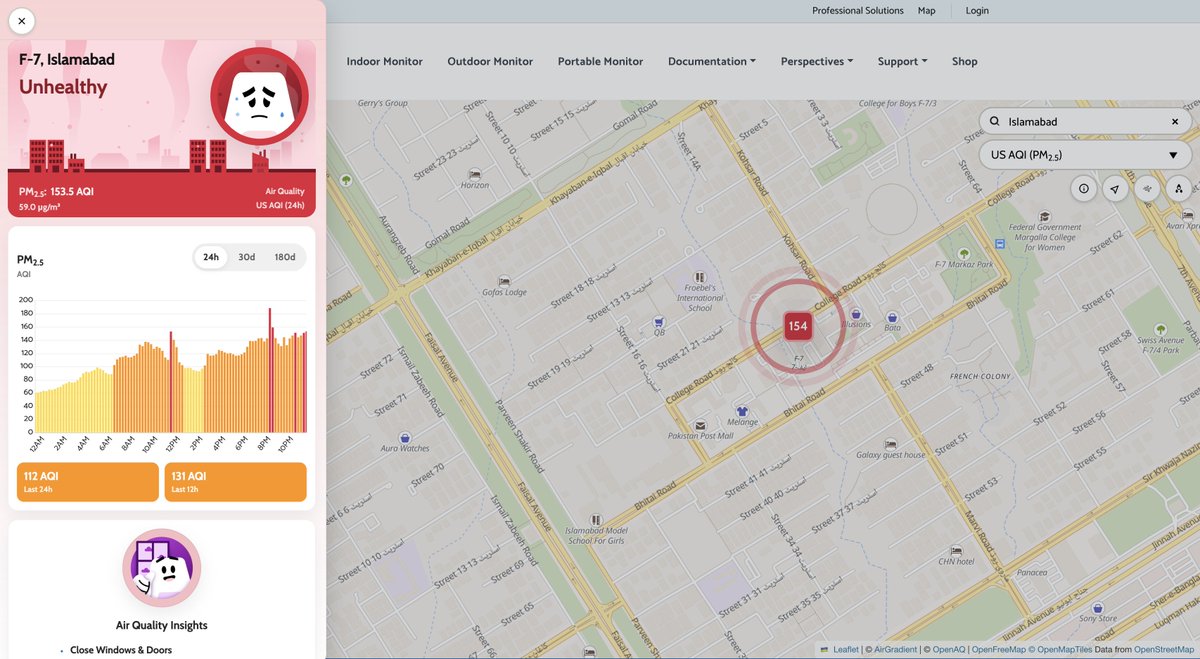Click the CHN hotel bed icon
1200x659 pixels.
[x=956, y=551]
